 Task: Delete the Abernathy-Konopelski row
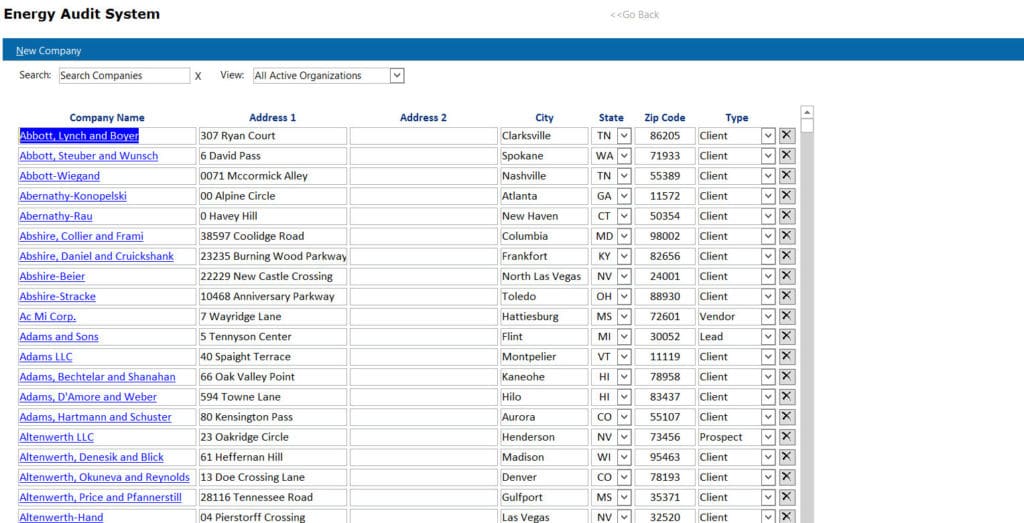click(x=787, y=196)
